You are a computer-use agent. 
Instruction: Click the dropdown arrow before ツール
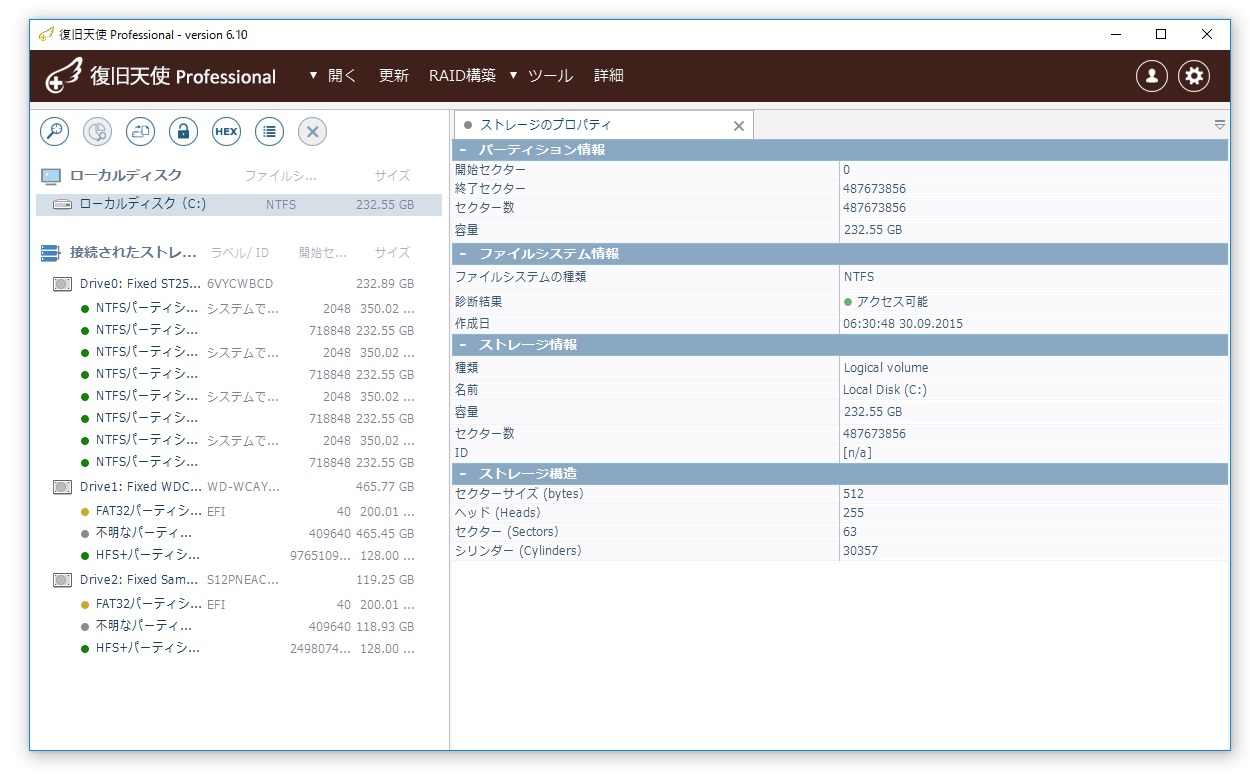(x=513, y=76)
